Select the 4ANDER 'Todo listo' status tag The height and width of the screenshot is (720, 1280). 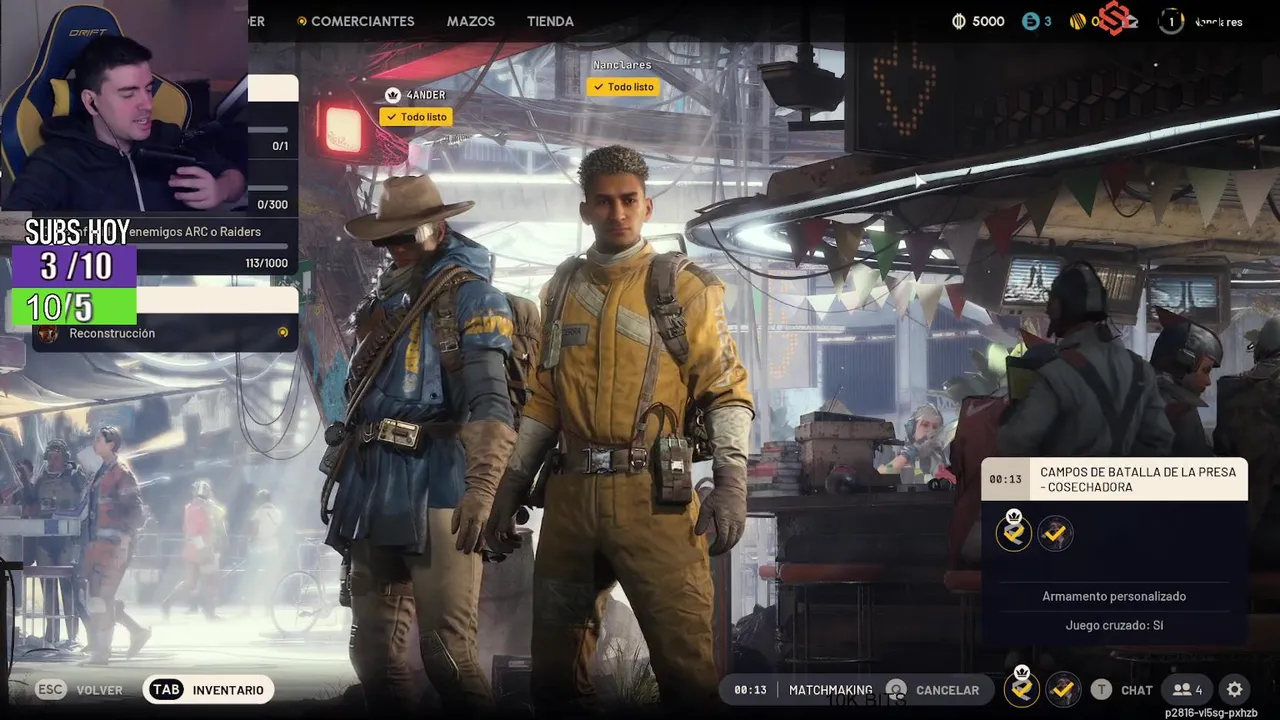[x=415, y=117]
